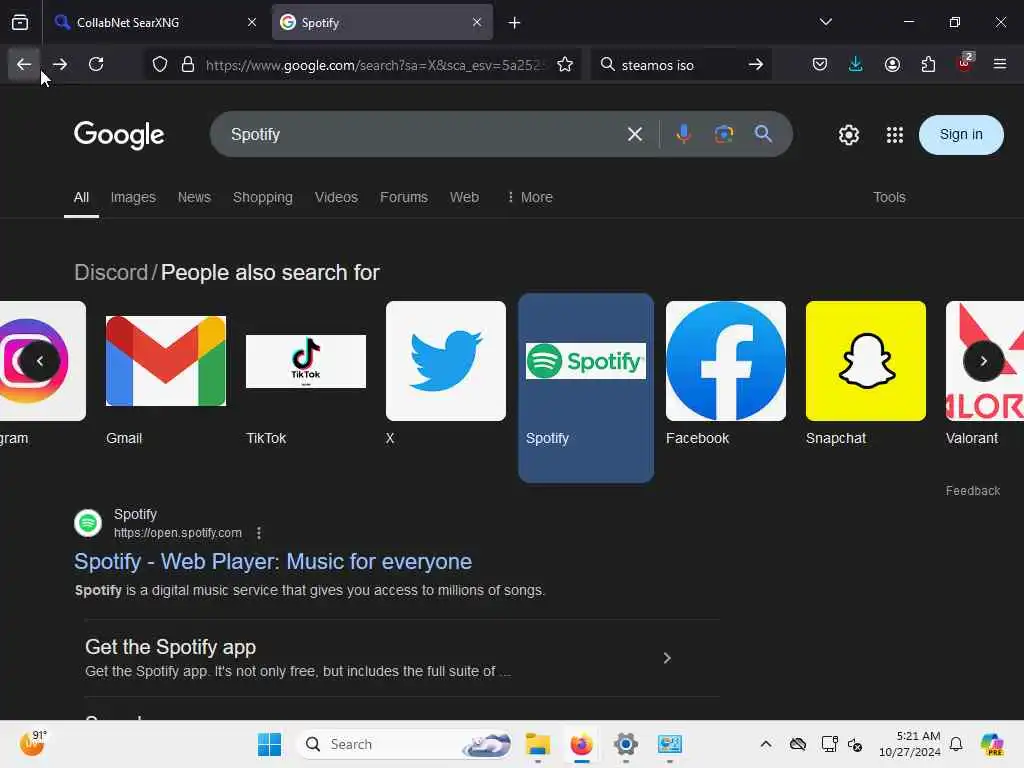Open the Firefox account icon
The height and width of the screenshot is (768, 1024).
coord(892,65)
